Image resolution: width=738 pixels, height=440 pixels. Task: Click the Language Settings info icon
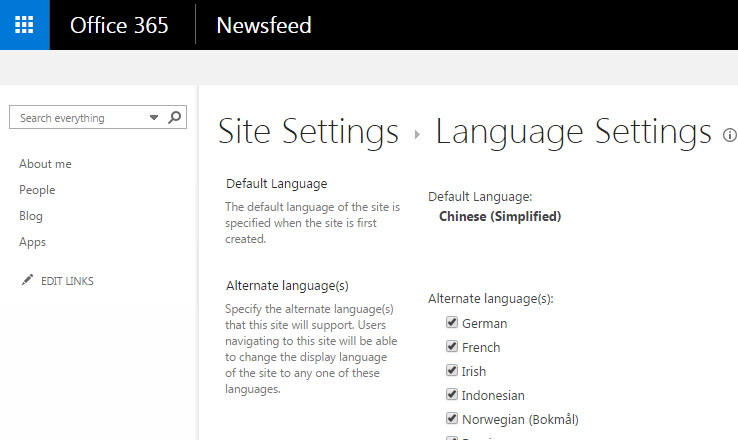730,136
